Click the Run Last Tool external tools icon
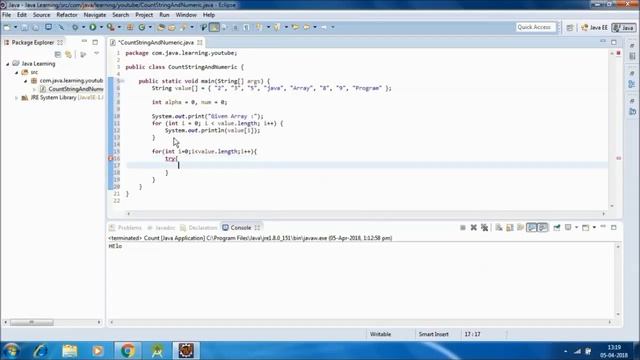Screen dimensions: 640x360 (111, 27)
